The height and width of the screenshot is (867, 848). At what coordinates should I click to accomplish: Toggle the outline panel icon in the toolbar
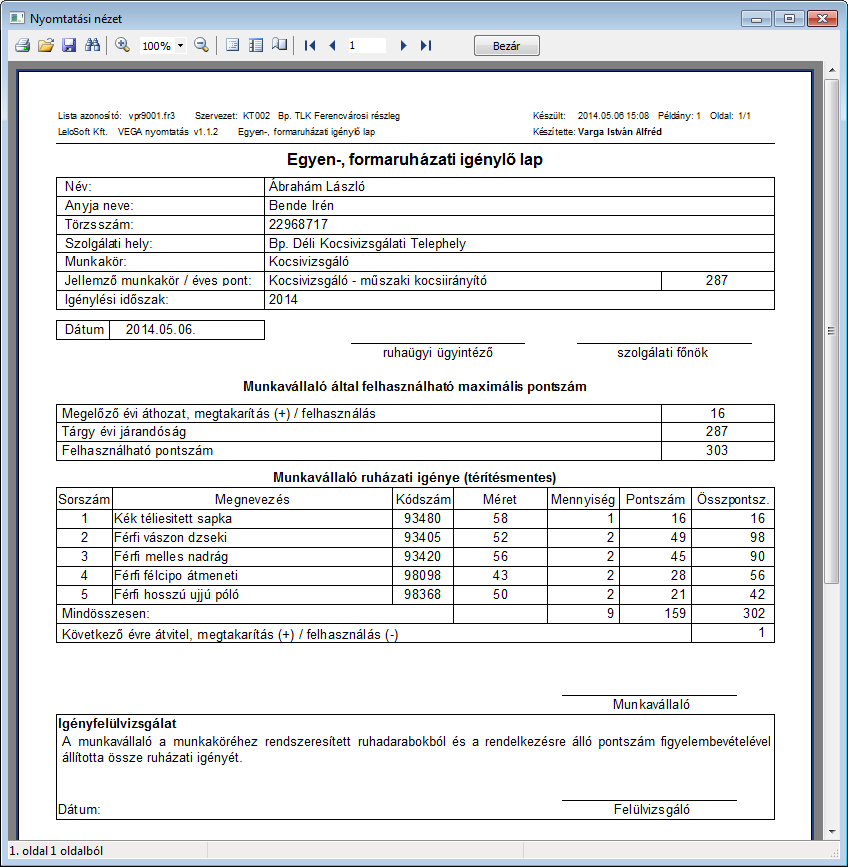pos(256,45)
